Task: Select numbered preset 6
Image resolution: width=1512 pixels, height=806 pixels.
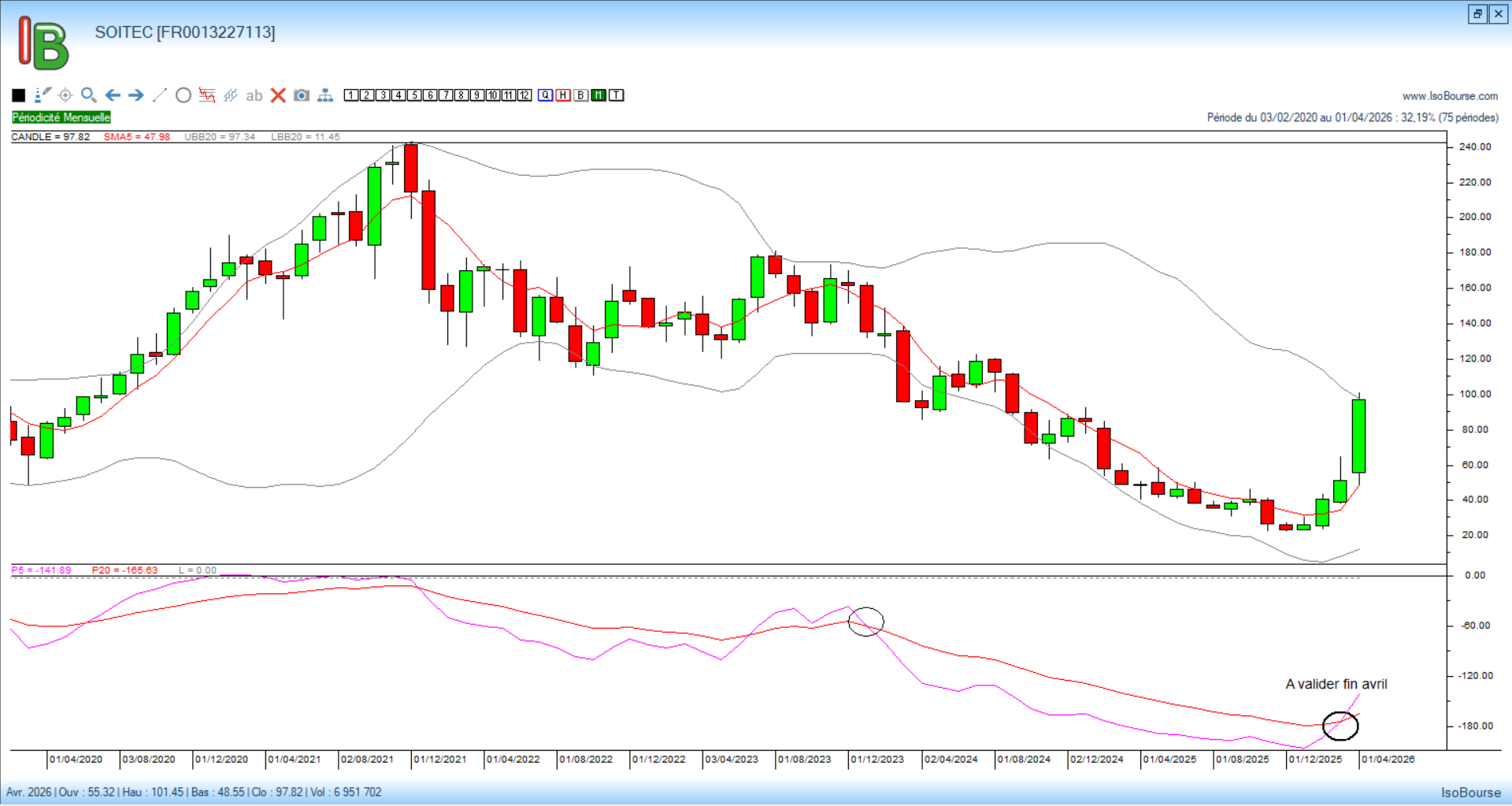Action: pyautogui.click(x=430, y=95)
